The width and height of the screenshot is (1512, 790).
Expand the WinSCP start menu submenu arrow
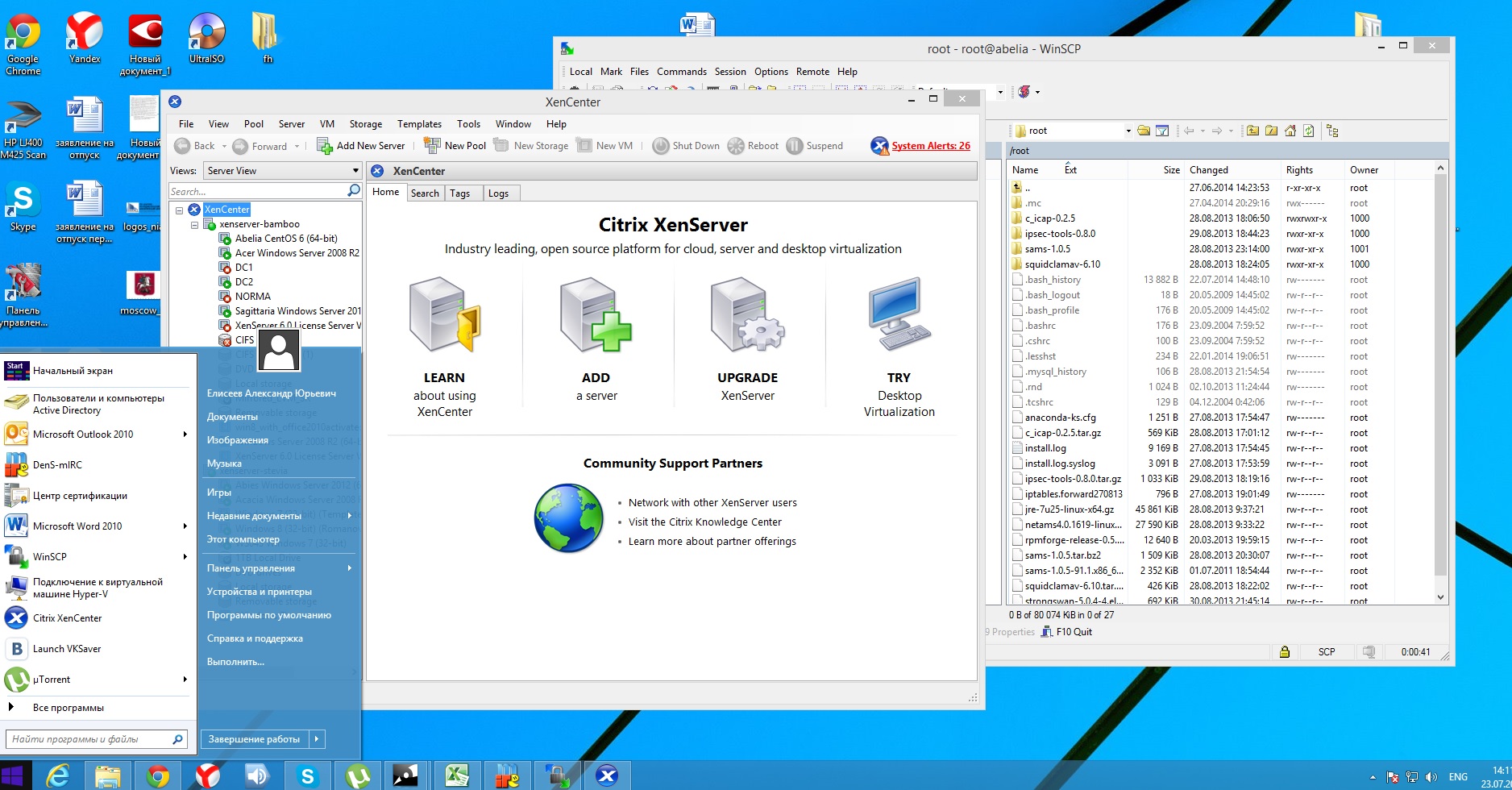(185, 557)
